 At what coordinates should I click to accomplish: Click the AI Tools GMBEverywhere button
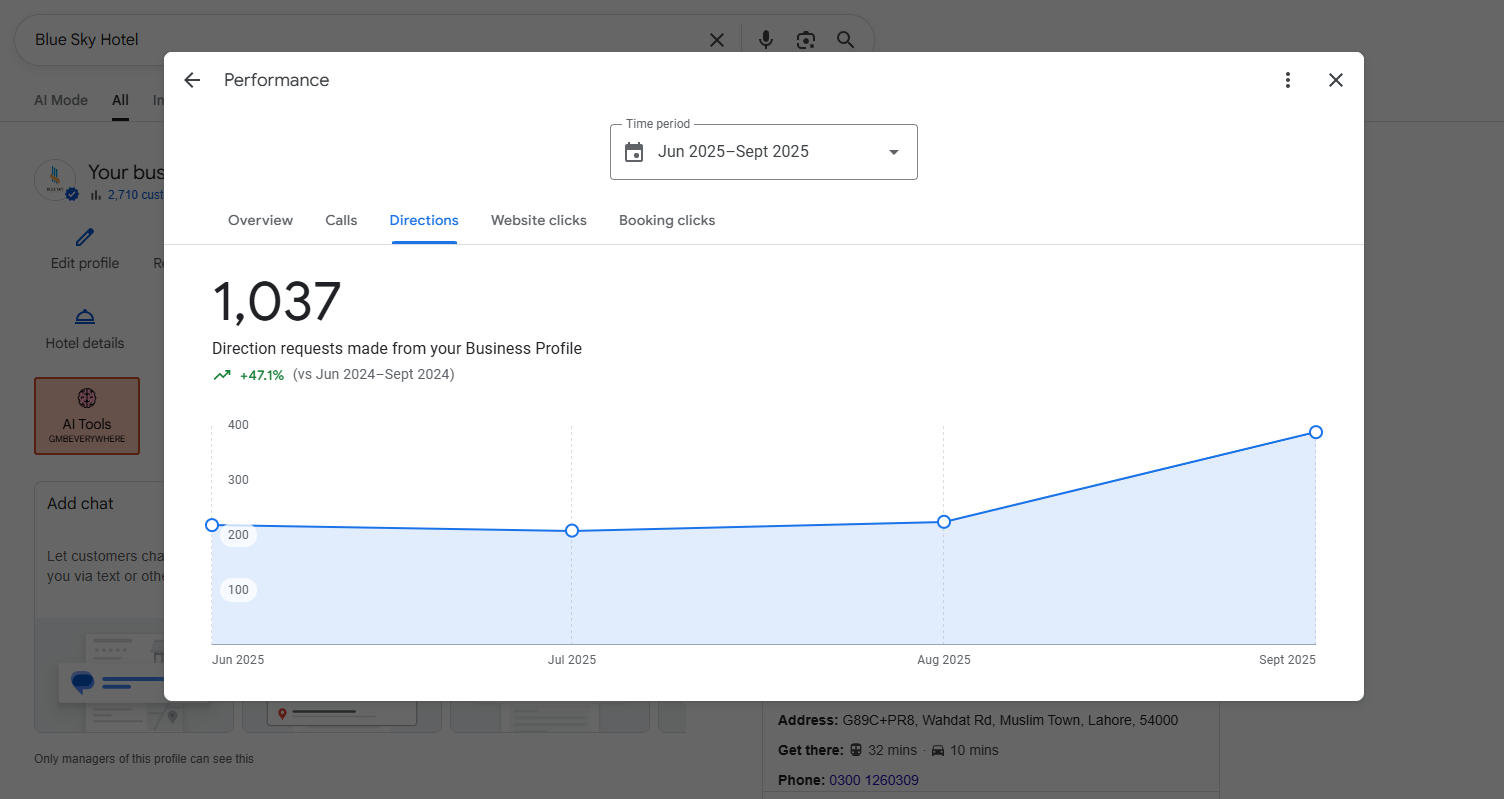87,416
